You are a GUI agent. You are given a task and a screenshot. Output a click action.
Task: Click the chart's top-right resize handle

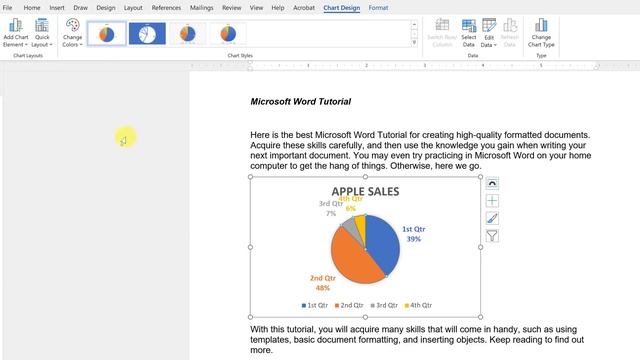pyautogui.click(x=480, y=177)
